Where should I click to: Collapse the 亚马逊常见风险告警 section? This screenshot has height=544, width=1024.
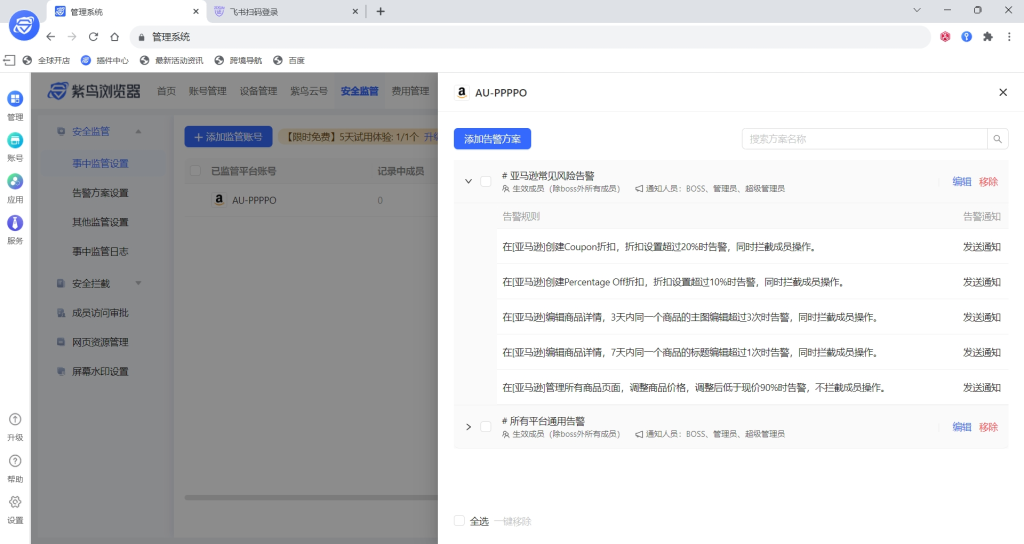pos(468,181)
